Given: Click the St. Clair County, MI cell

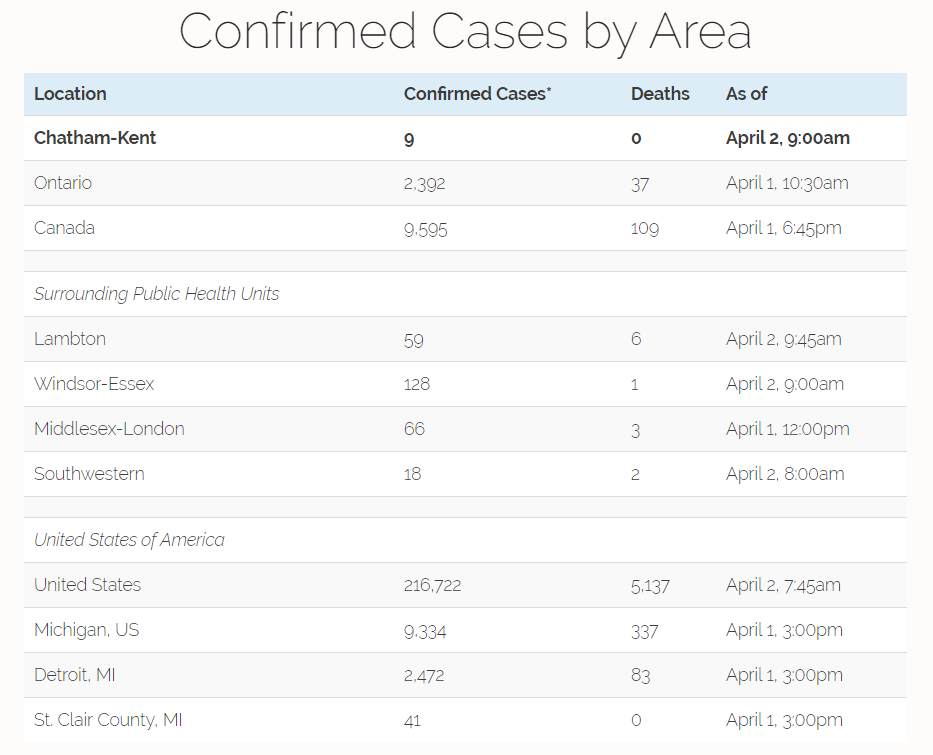Looking at the screenshot, I should [x=108, y=720].
